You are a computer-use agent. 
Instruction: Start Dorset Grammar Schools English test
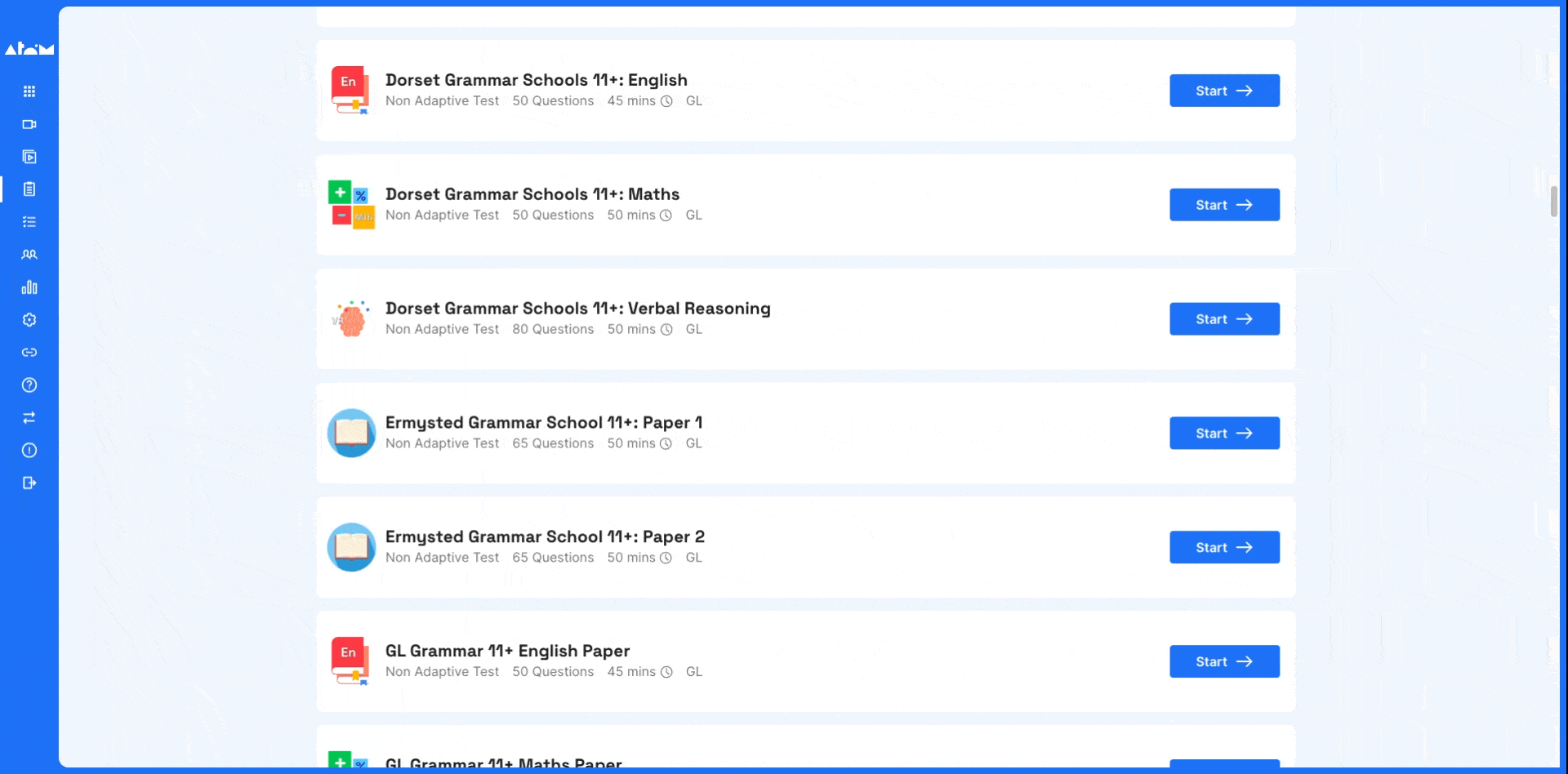click(x=1224, y=91)
